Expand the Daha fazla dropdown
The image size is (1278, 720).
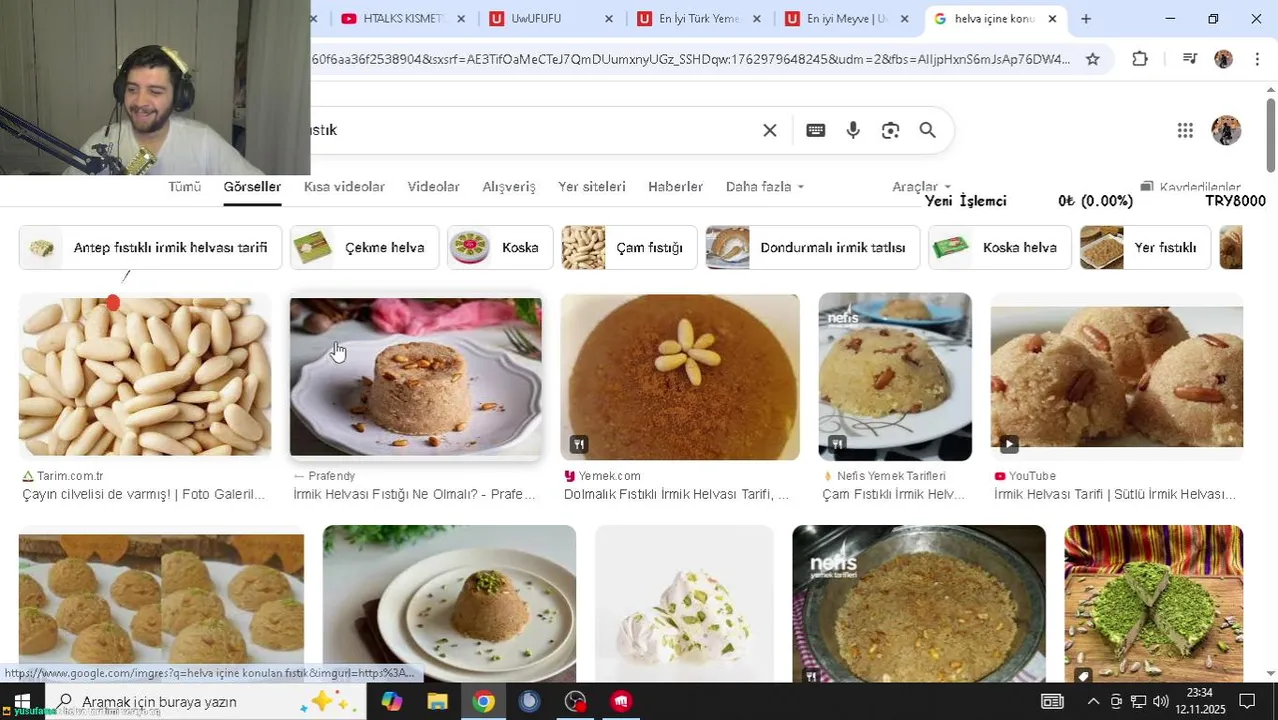[765, 187]
